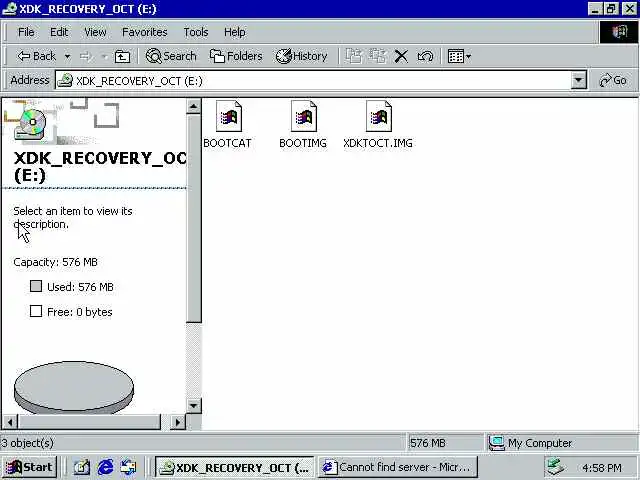The width and height of the screenshot is (640, 480).
Task: Open the File menu
Action: 26,32
